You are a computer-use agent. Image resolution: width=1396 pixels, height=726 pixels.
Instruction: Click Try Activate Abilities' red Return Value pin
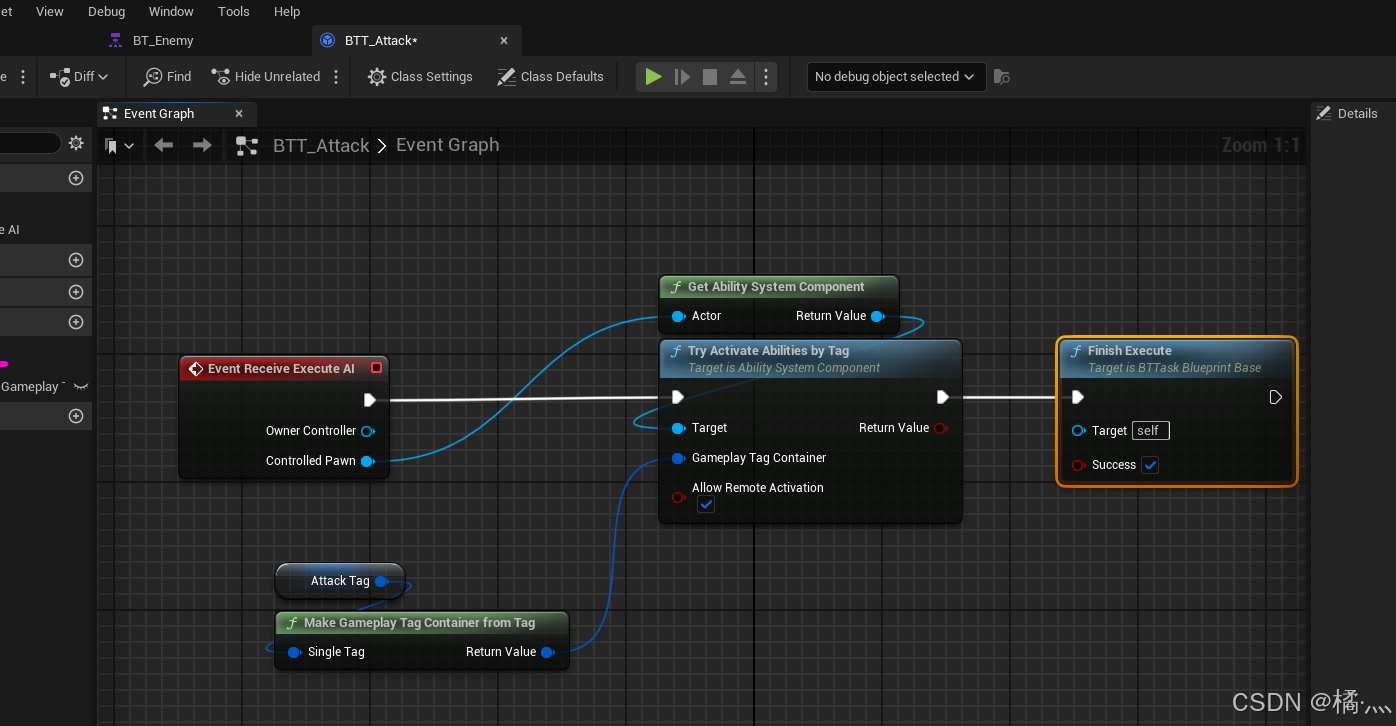point(939,428)
